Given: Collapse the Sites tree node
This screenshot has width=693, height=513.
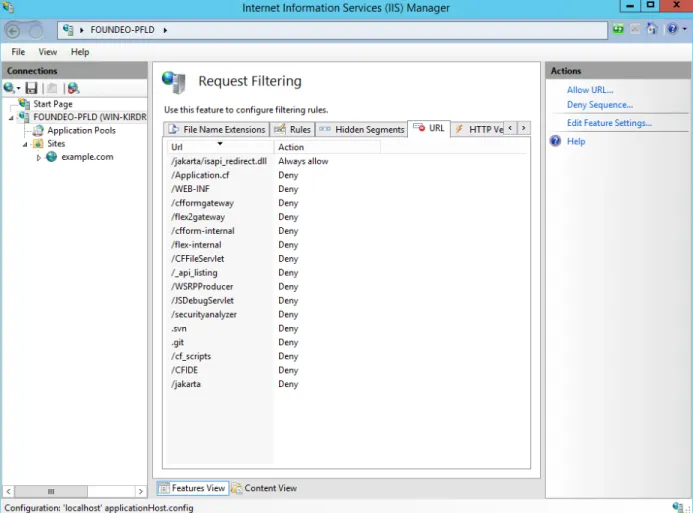Looking at the screenshot, I should 25,144.
